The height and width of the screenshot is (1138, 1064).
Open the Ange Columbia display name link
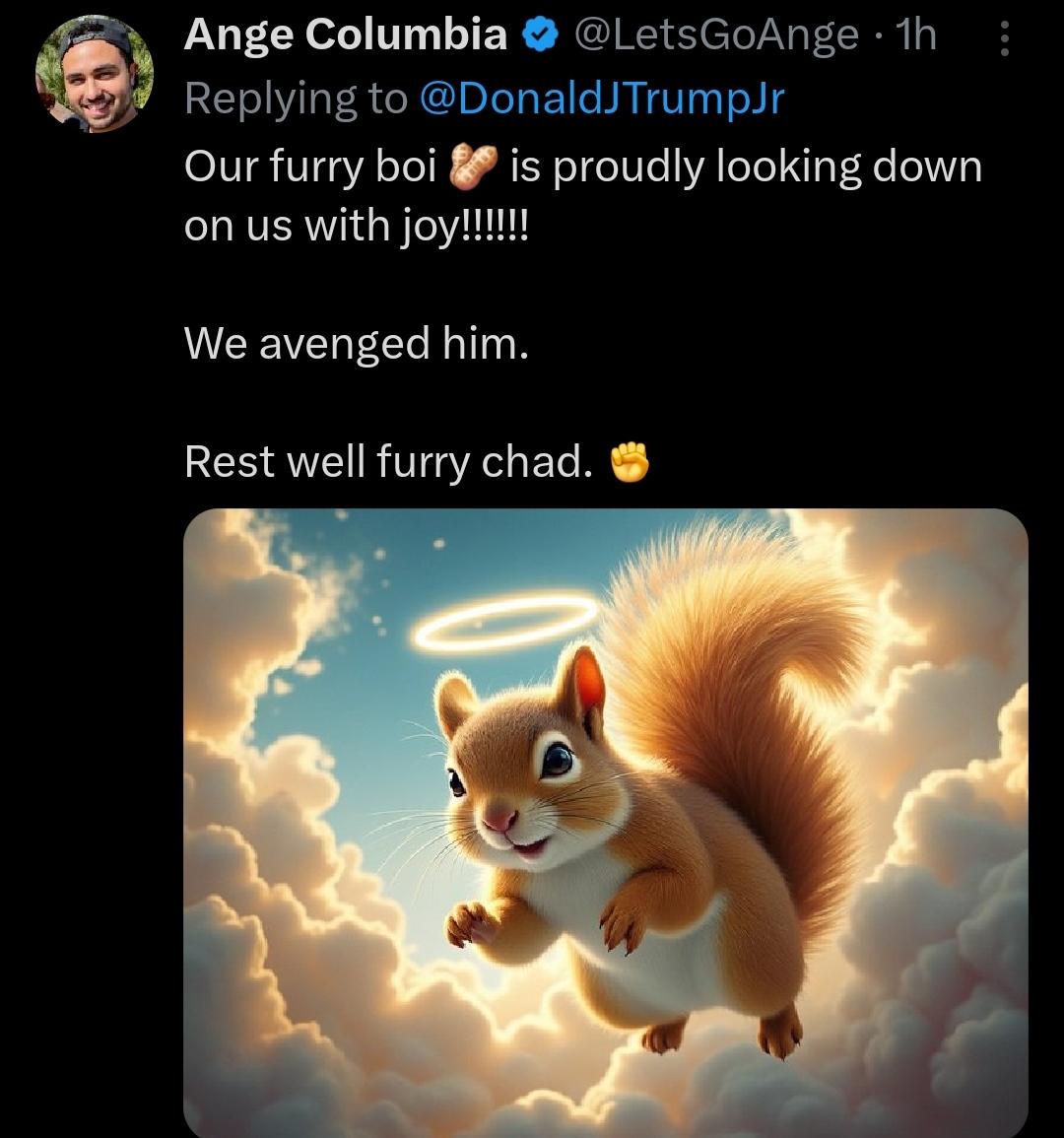tap(346, 36)
